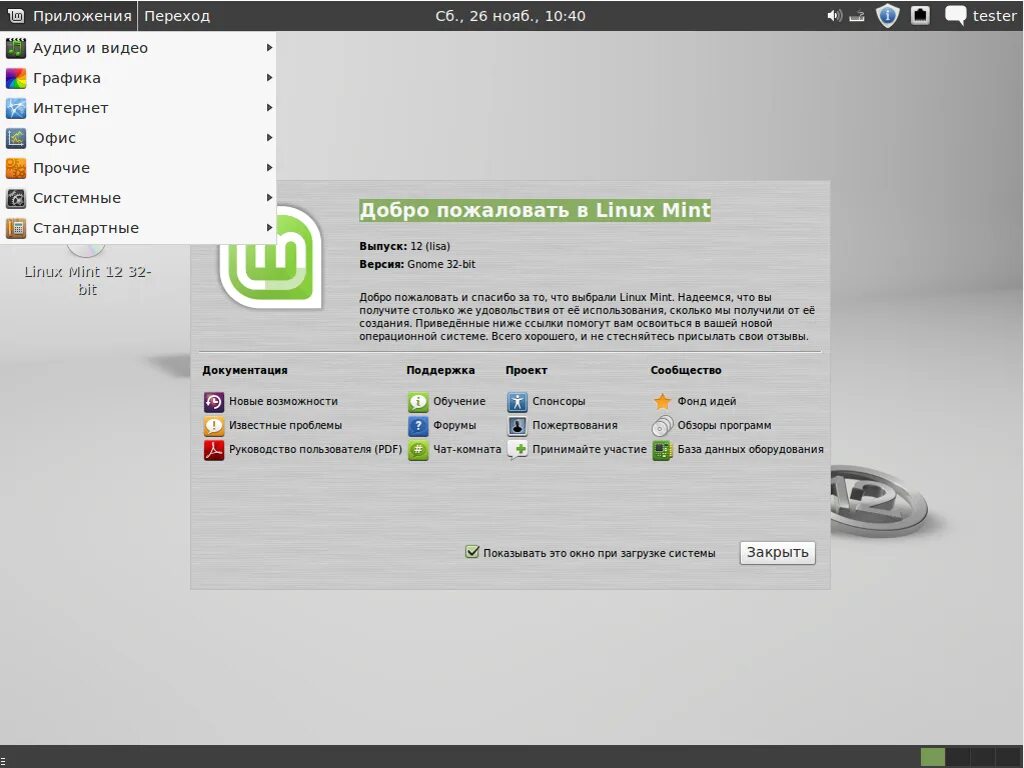Click the volume speaker tray icon
1024x768 pixels.
[835, 16]
